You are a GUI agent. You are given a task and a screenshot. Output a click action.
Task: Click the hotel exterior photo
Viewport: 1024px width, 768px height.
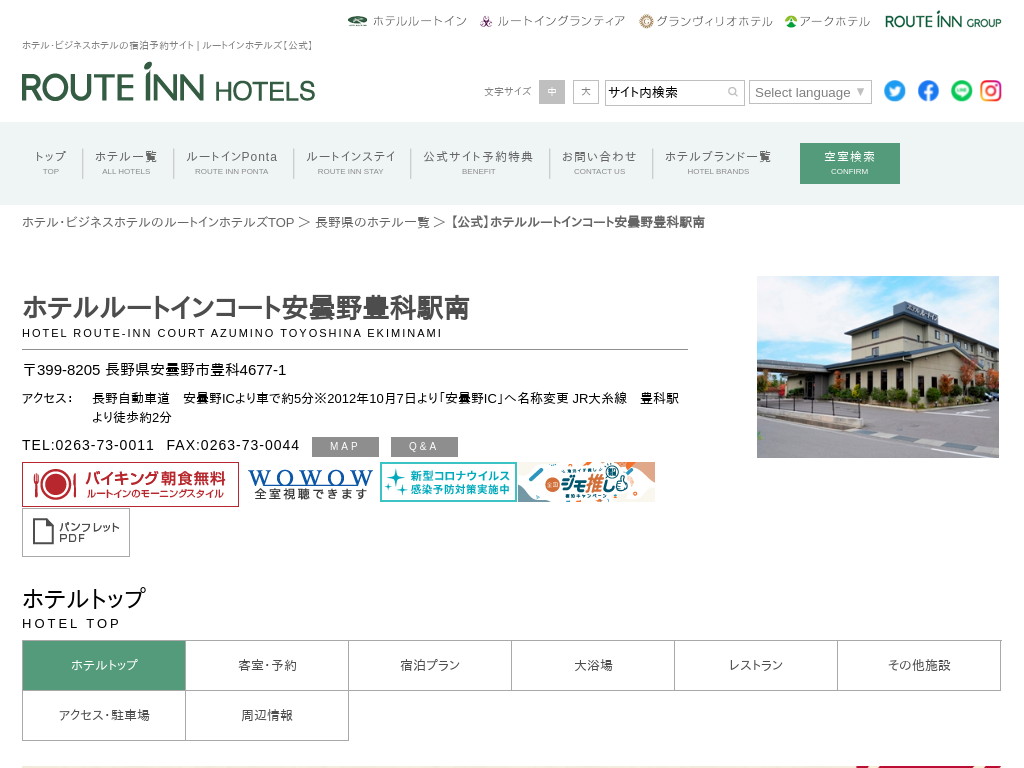pyautogui.click(x=878, y=367)
